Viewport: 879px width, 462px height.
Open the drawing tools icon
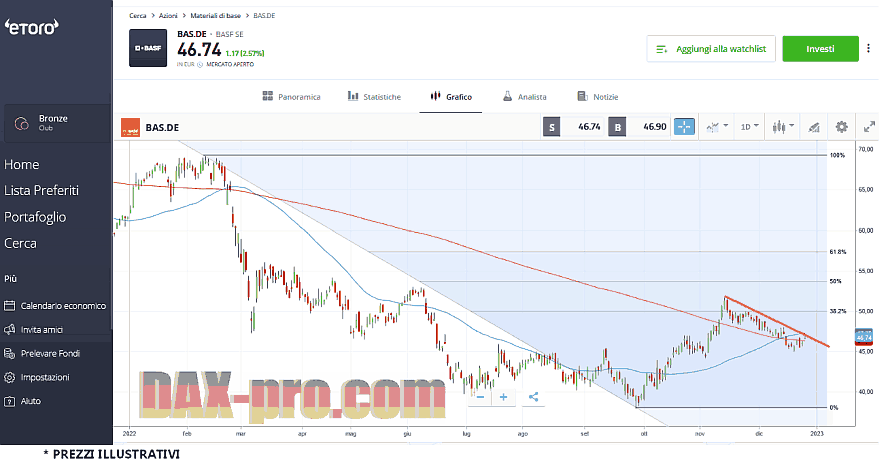[x=814, y=127]
